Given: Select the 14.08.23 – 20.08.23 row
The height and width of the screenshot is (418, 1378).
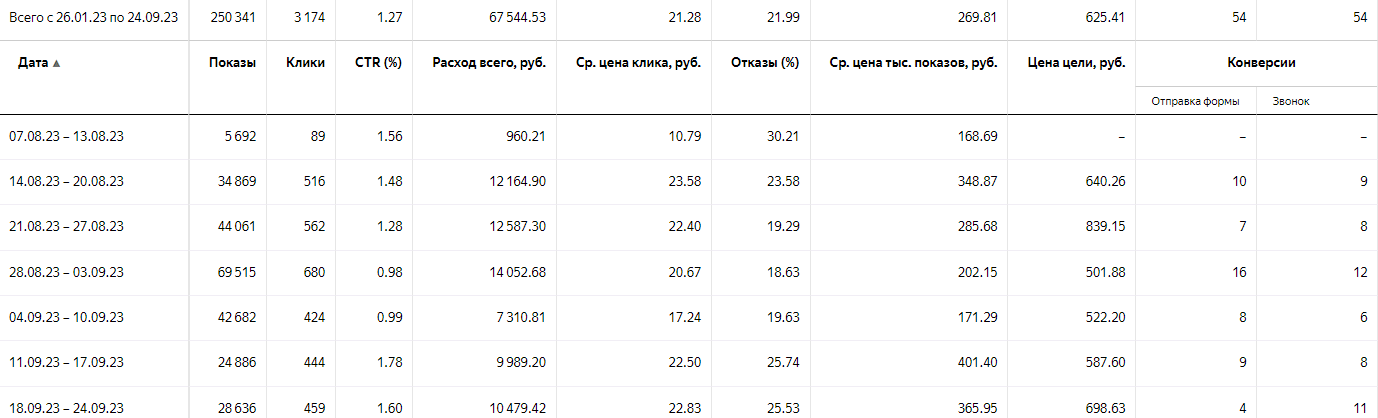Looking at the screenshot, I should click(67, 181).
